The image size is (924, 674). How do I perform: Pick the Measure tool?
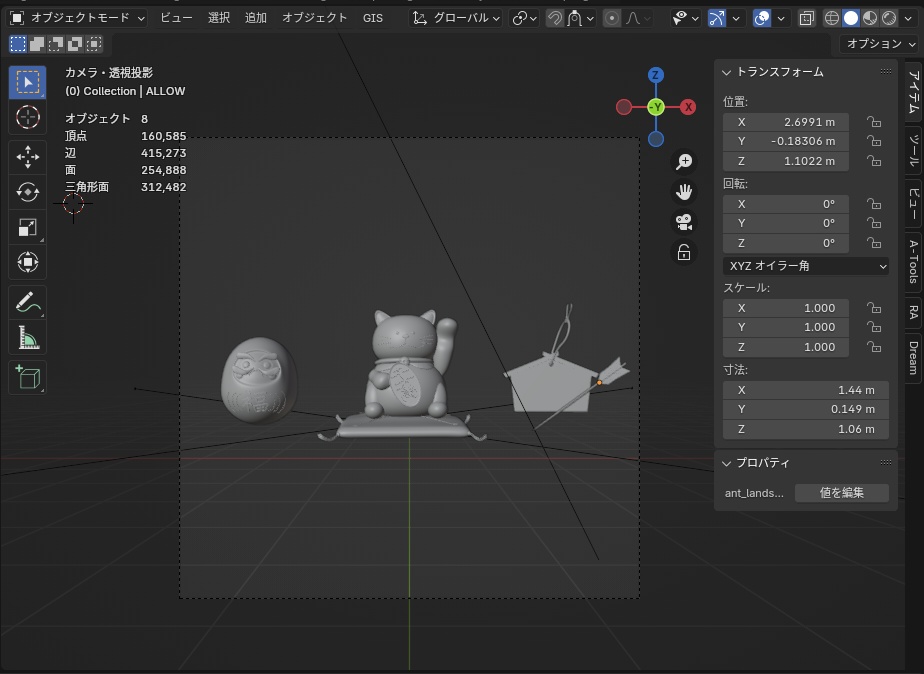click(x=28, y=338)
